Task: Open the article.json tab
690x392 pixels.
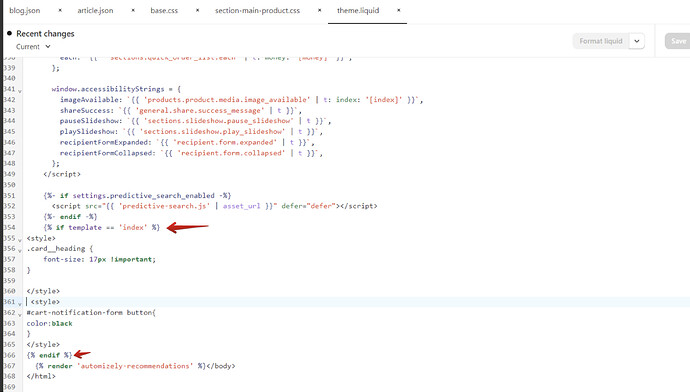Action: (95, 11)
